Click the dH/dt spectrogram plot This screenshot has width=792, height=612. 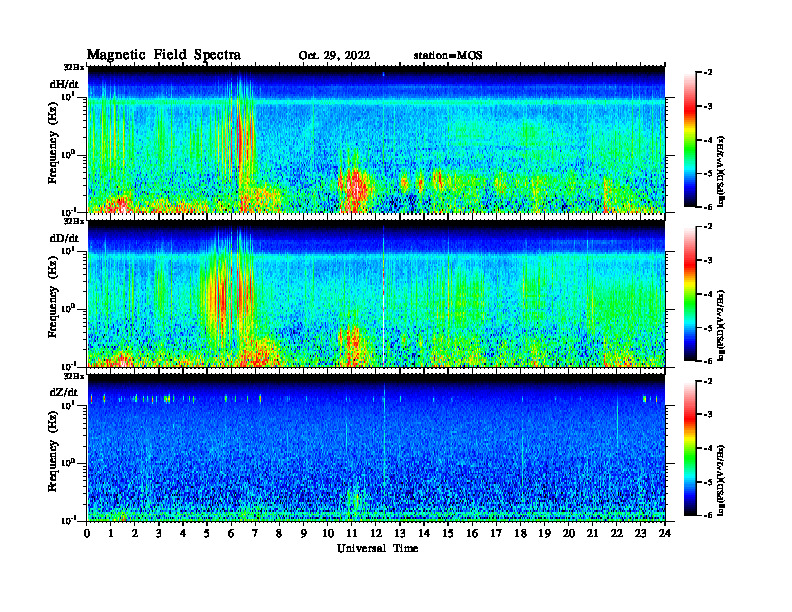(376, 139)
